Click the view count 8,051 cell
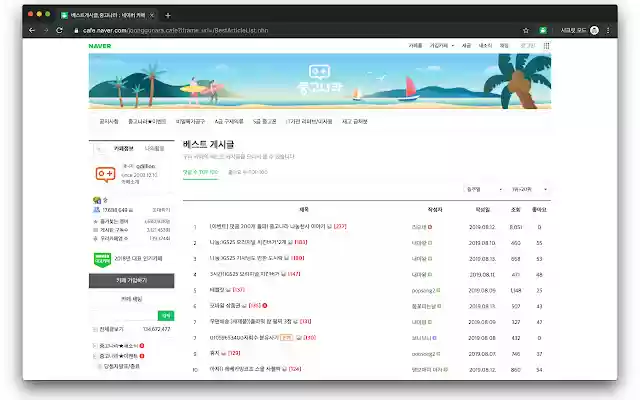This screenshot has height=400, width=640. (516, 227)
